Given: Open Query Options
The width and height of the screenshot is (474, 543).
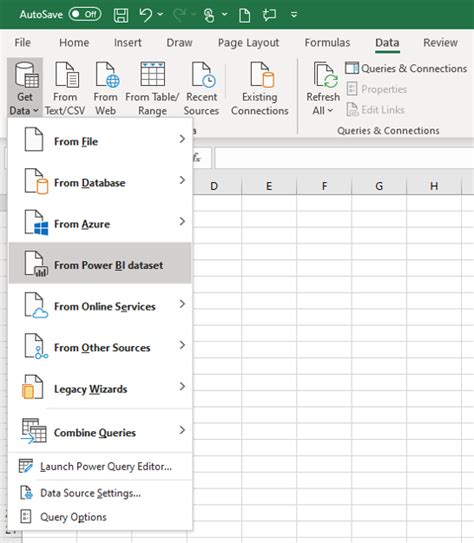Looking at the screenshot, I should tap(100, 517).
